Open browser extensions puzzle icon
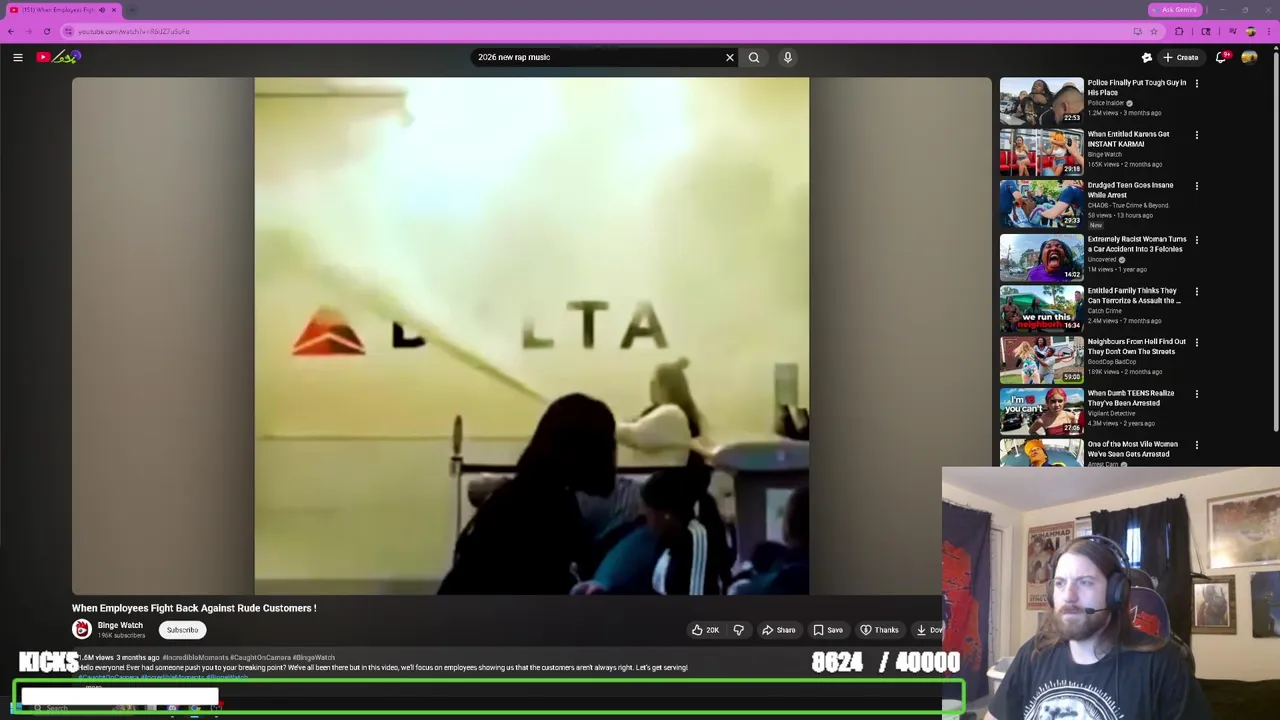The width and height of the screenshot is (1280, 720). [x=1179, y=31]
